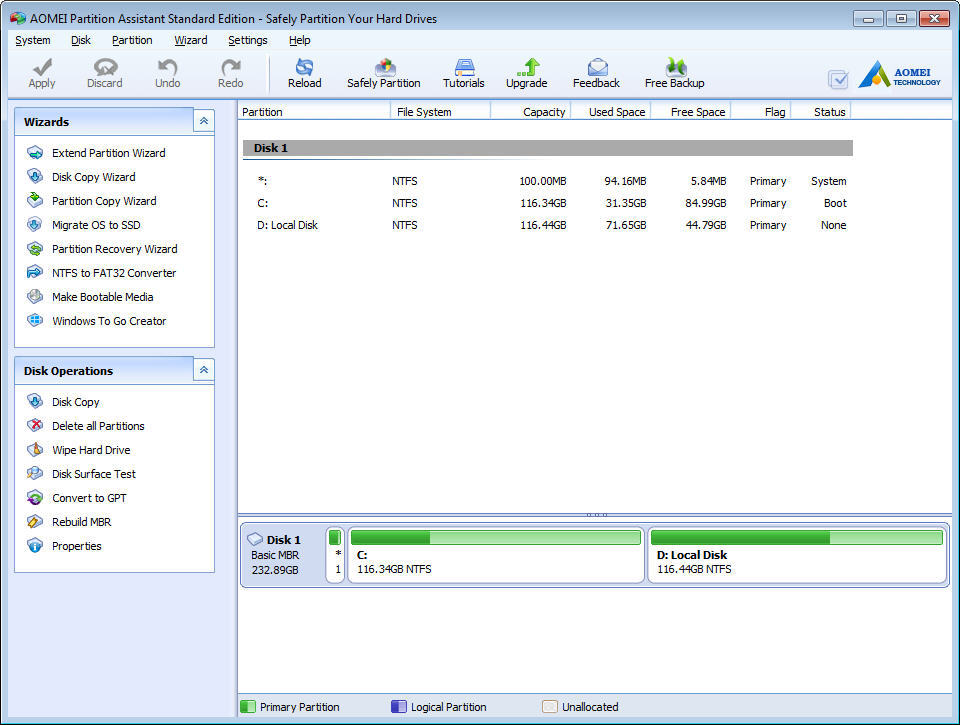This screenshot has height=725, width=960.
Task: Click the Logical Partition blue legend swatch
Action: [399, 707]
